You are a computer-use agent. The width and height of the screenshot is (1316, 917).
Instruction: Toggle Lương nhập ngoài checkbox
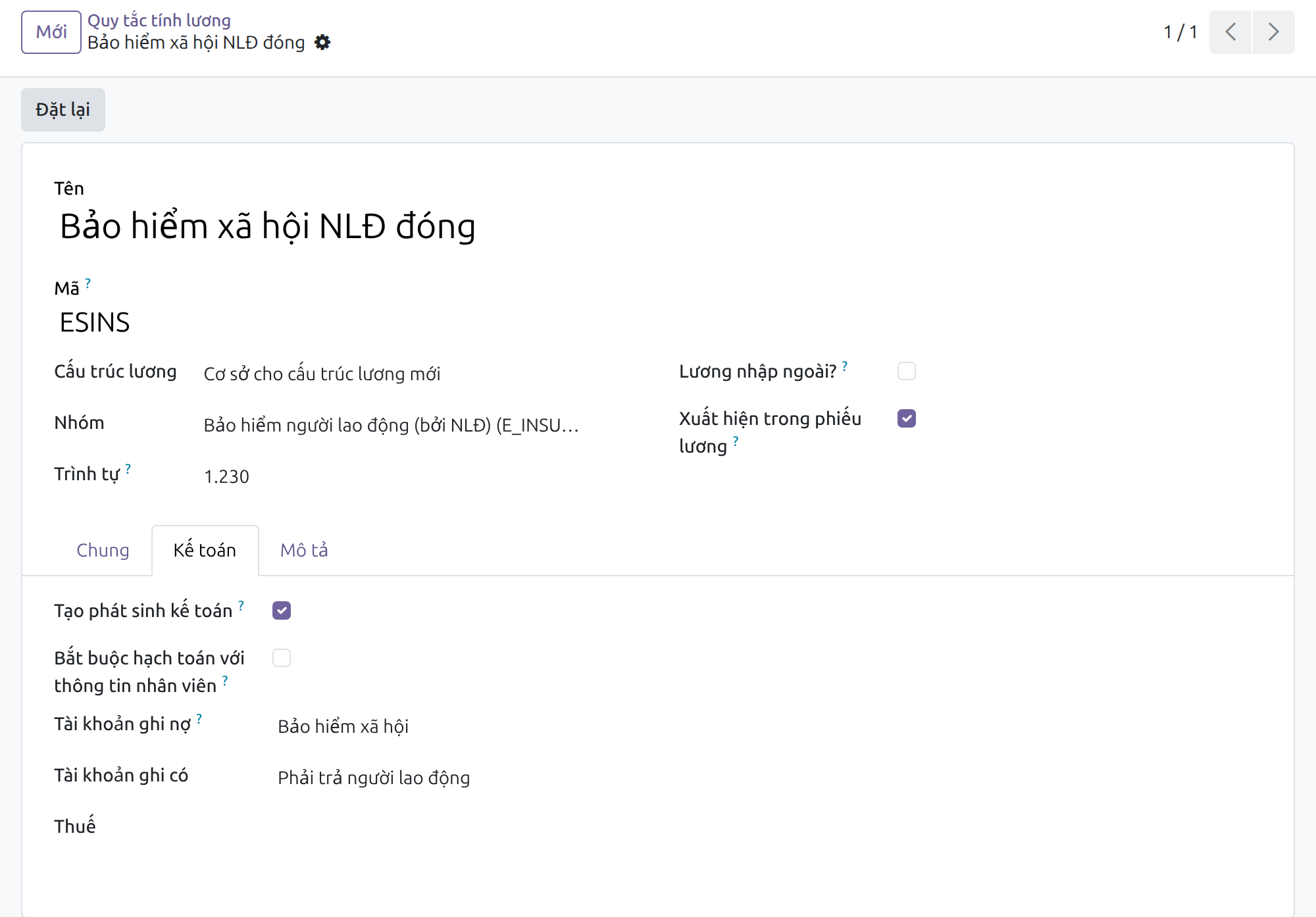[907, 371]
